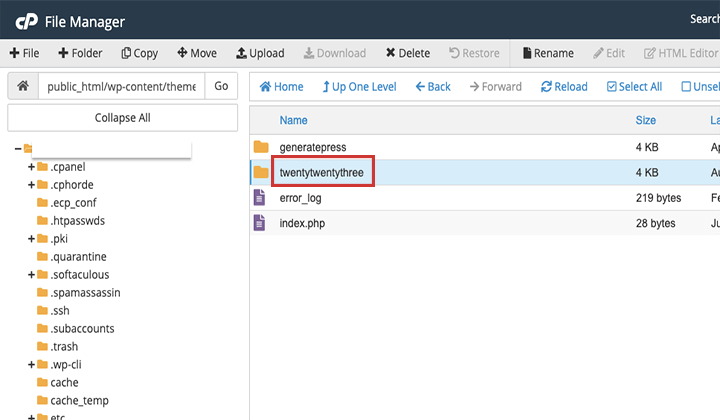This screenshot has width=720, height=420.
Task: Open the Copy tool in toolbar
Action: [140, 53]
